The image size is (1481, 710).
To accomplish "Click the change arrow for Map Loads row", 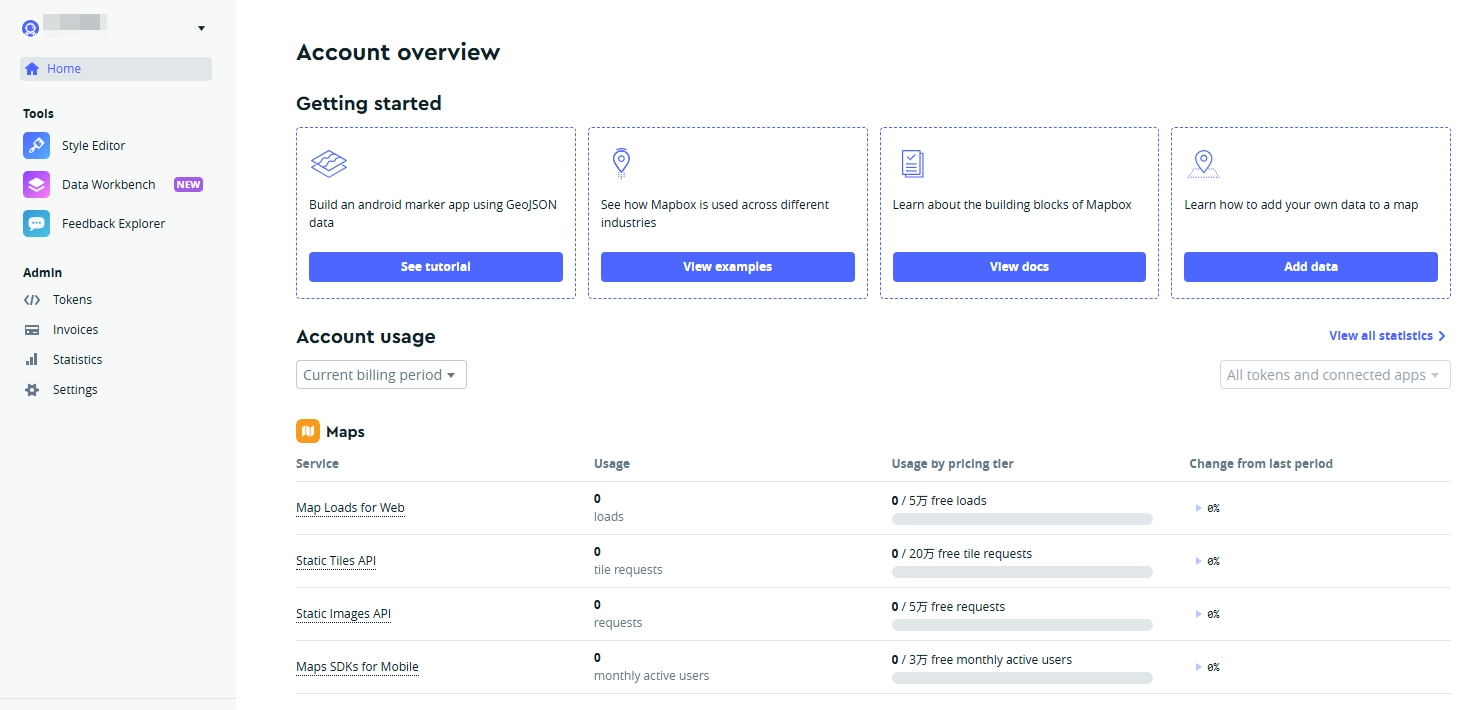I will pos(1199,508).
